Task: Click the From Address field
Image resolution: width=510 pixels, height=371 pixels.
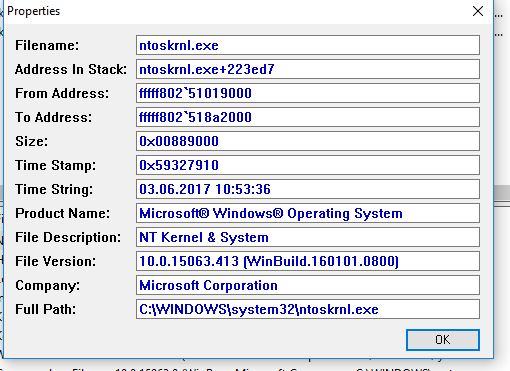Action: [308, 93]
